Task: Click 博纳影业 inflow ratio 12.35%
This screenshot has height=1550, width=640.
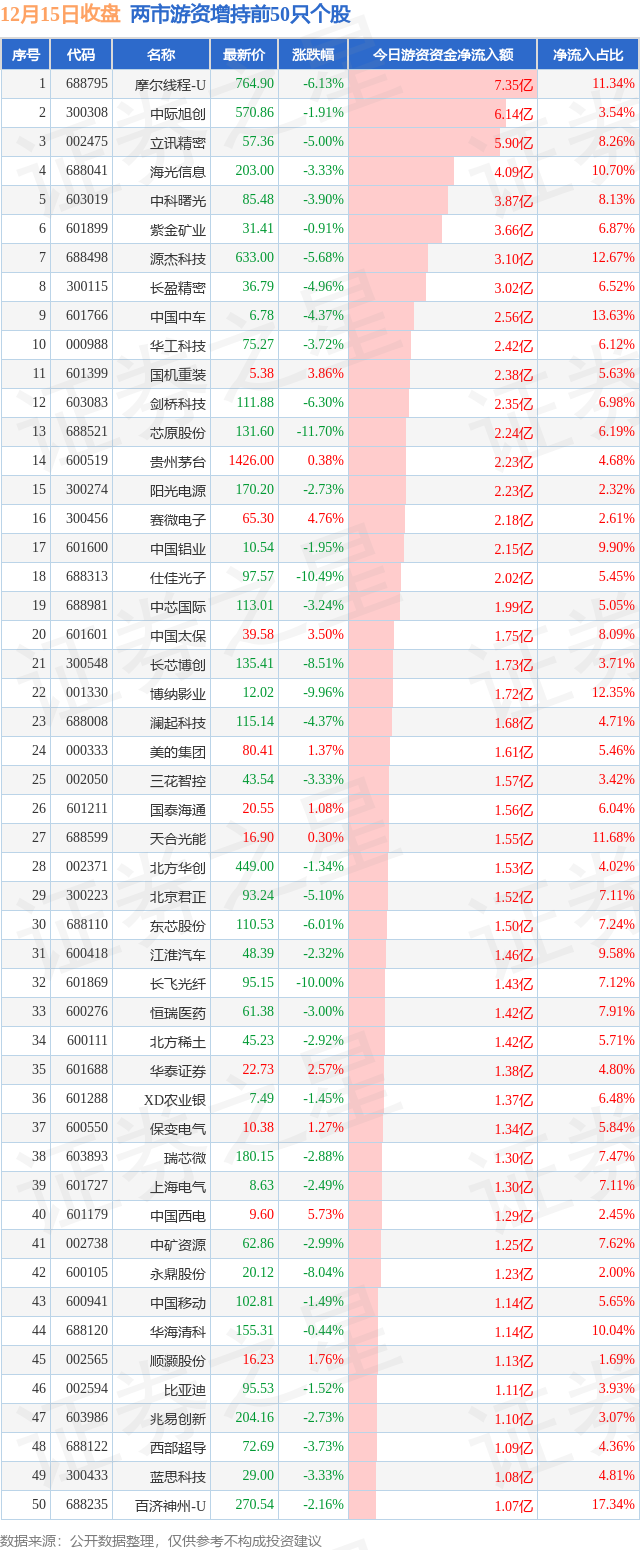Action: pos(614,693)
